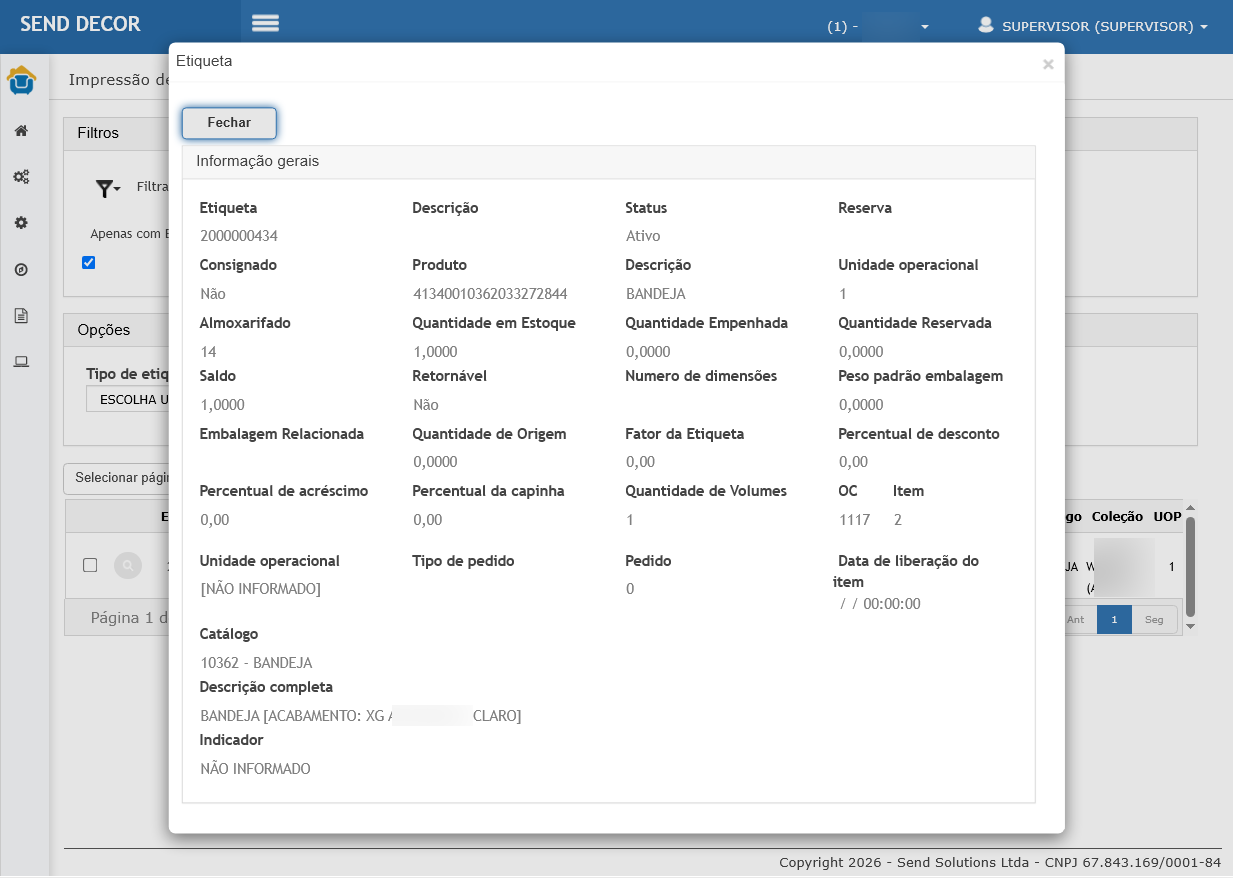
Task: Click the OC value 1117
Action: (854, 520)
